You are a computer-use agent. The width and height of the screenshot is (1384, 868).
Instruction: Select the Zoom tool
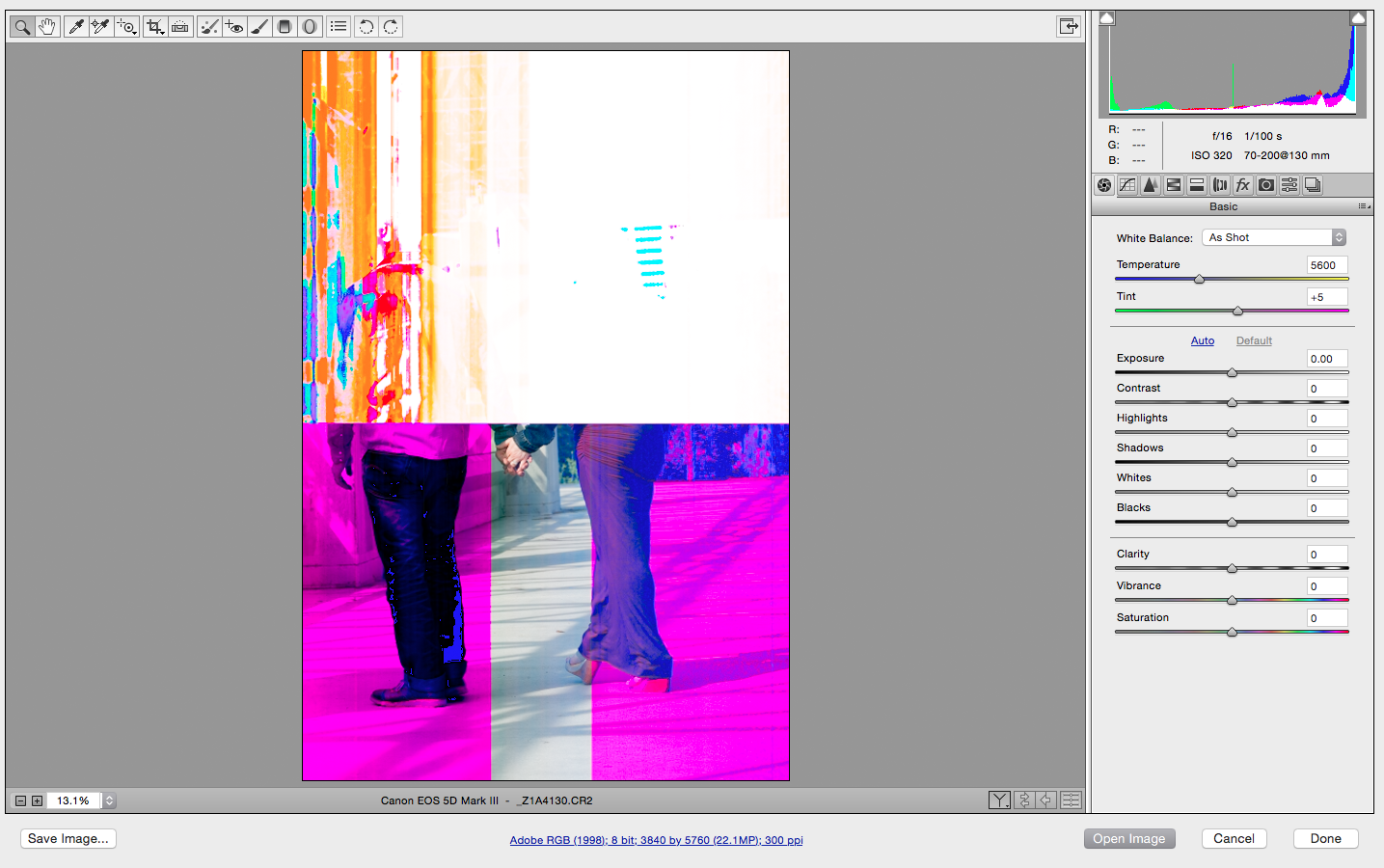pyautogui.click(x=21, y=26)
